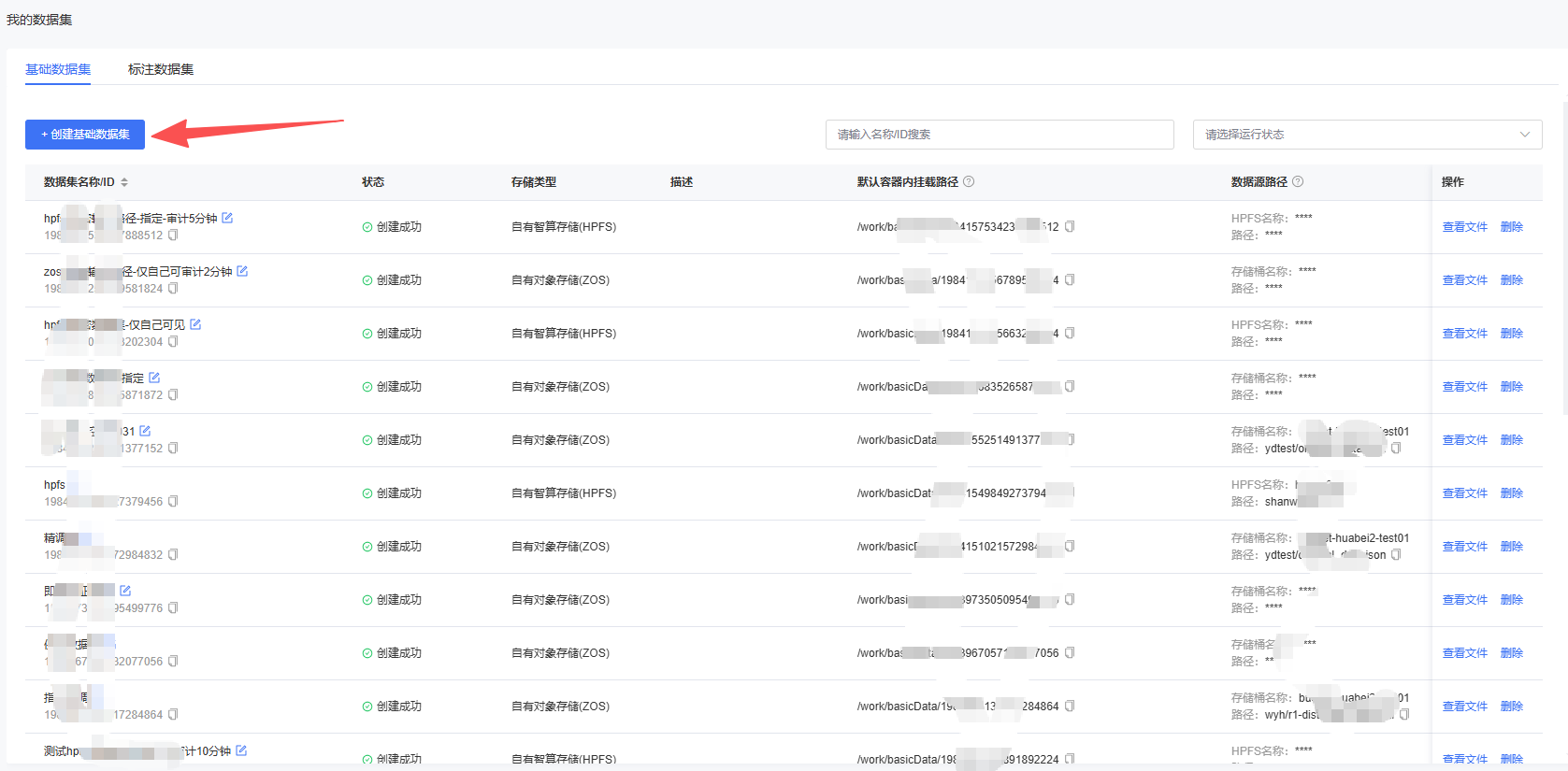The image size is (1568, 771).
Task: Edit dataset name for ID ending 5871872
Action: [154, 378]
